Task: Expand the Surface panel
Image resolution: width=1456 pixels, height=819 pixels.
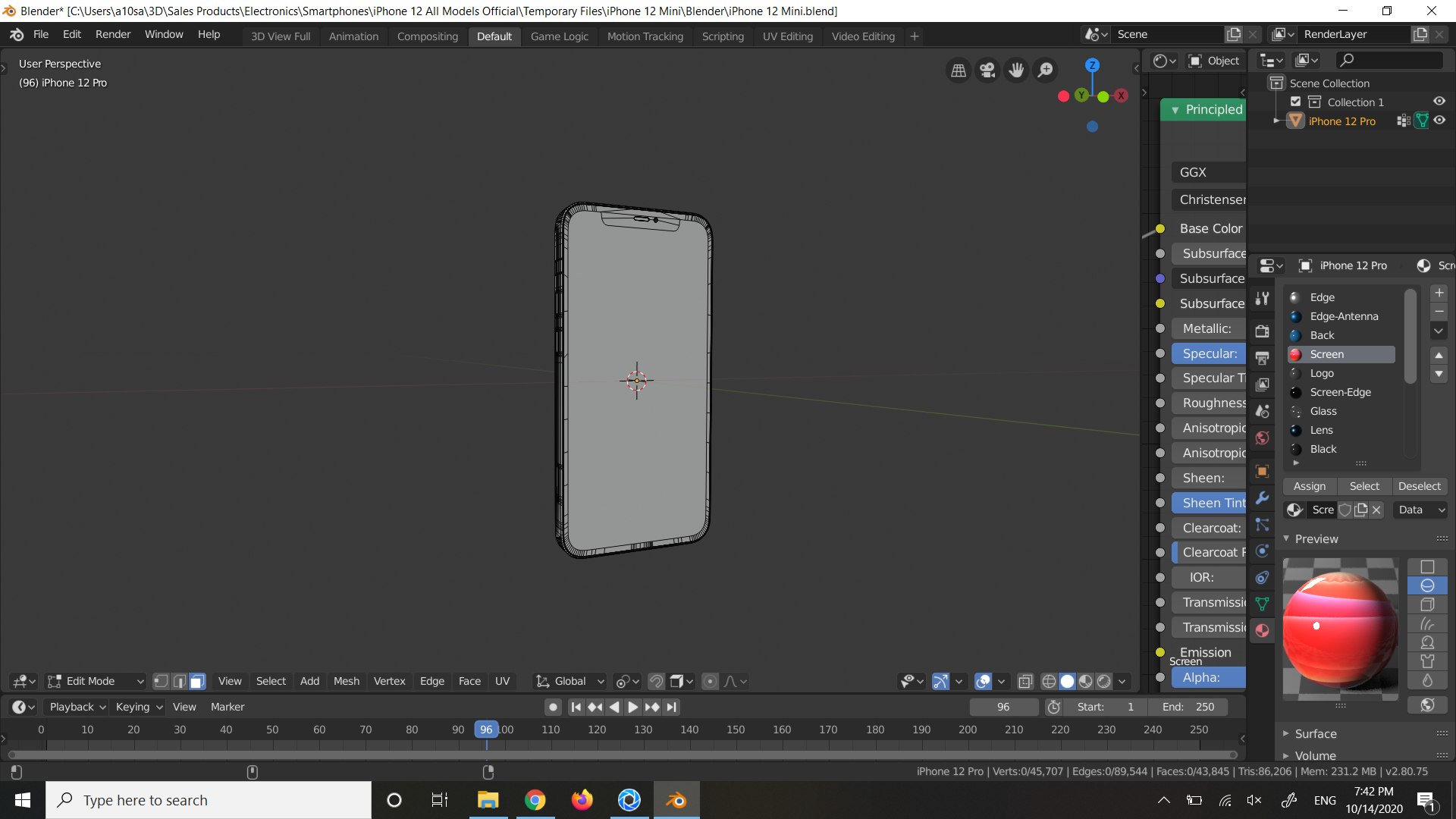Action: [1316, 733]
